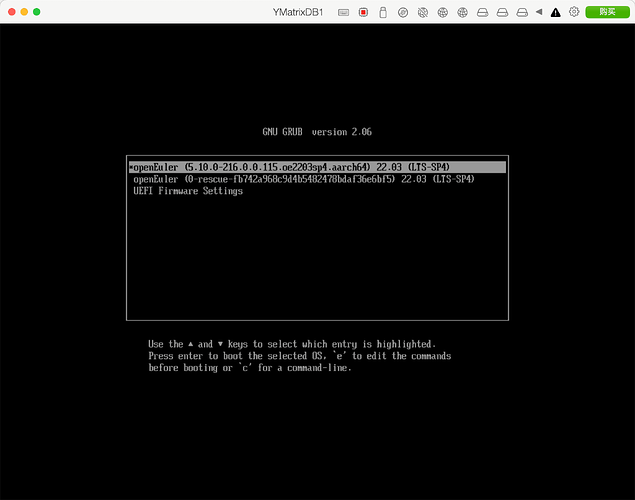The height and width of the screenshot is (500, 635).
Task: Click the right network globe icon
Action: tap(463, 12)
